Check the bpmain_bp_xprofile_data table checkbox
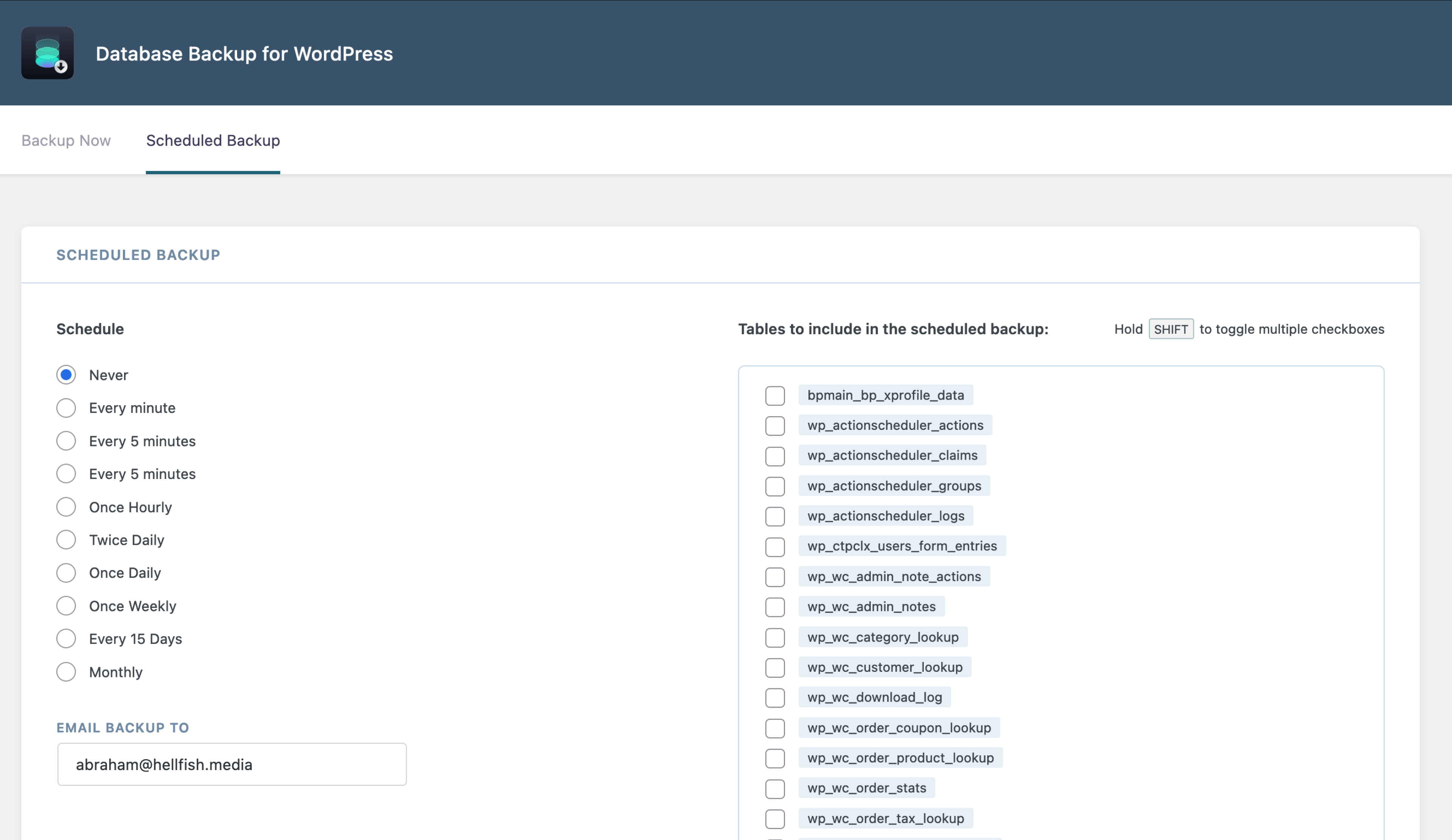The width and height of the screenshot is (1452, 840). pos(775,395)
